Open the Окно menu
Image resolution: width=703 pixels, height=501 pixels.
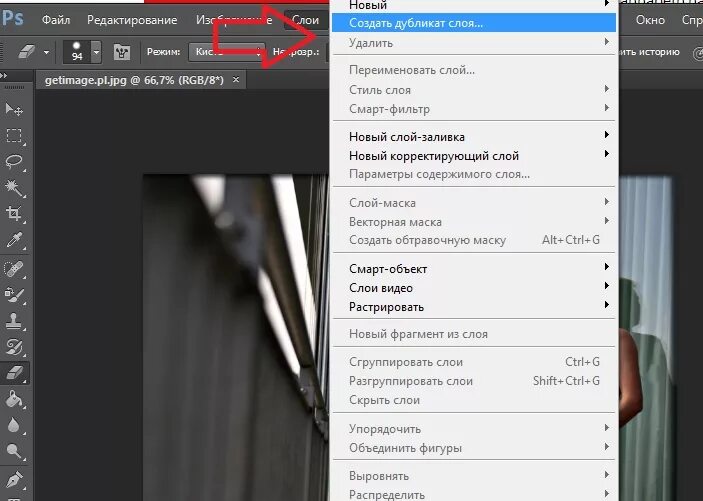[650, 20]
